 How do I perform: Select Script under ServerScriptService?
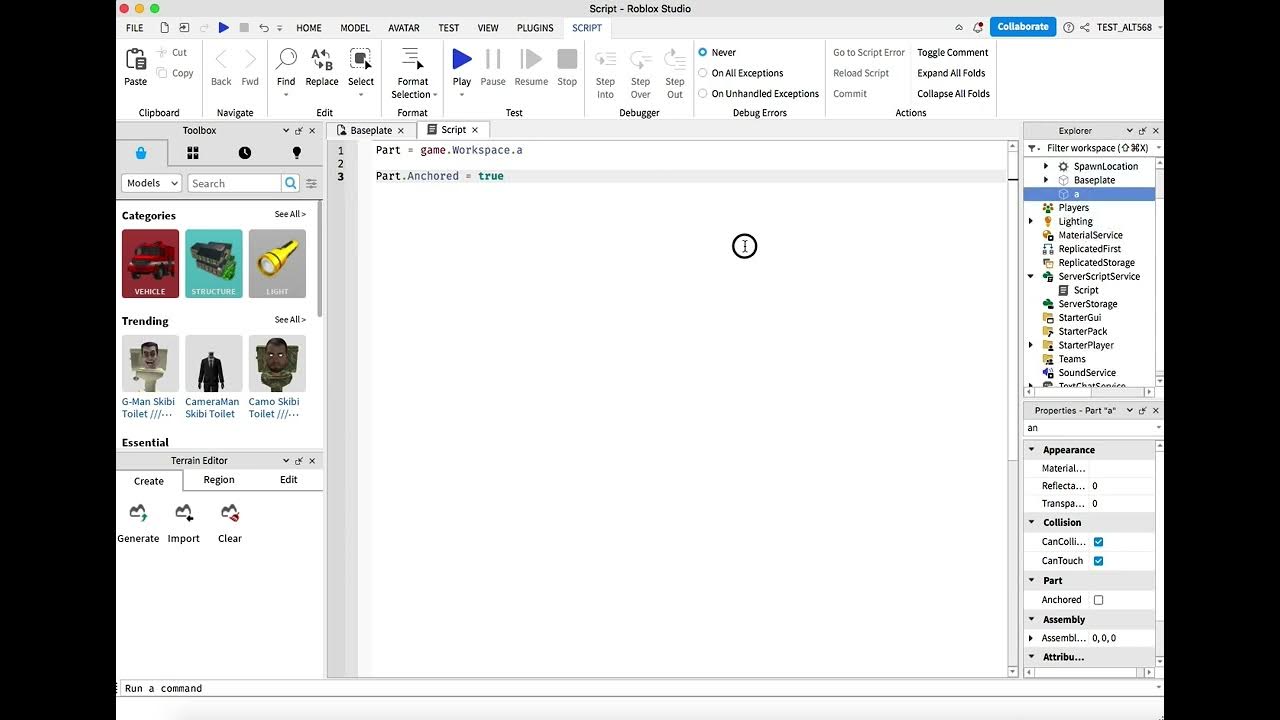(x=1085, y=290)
